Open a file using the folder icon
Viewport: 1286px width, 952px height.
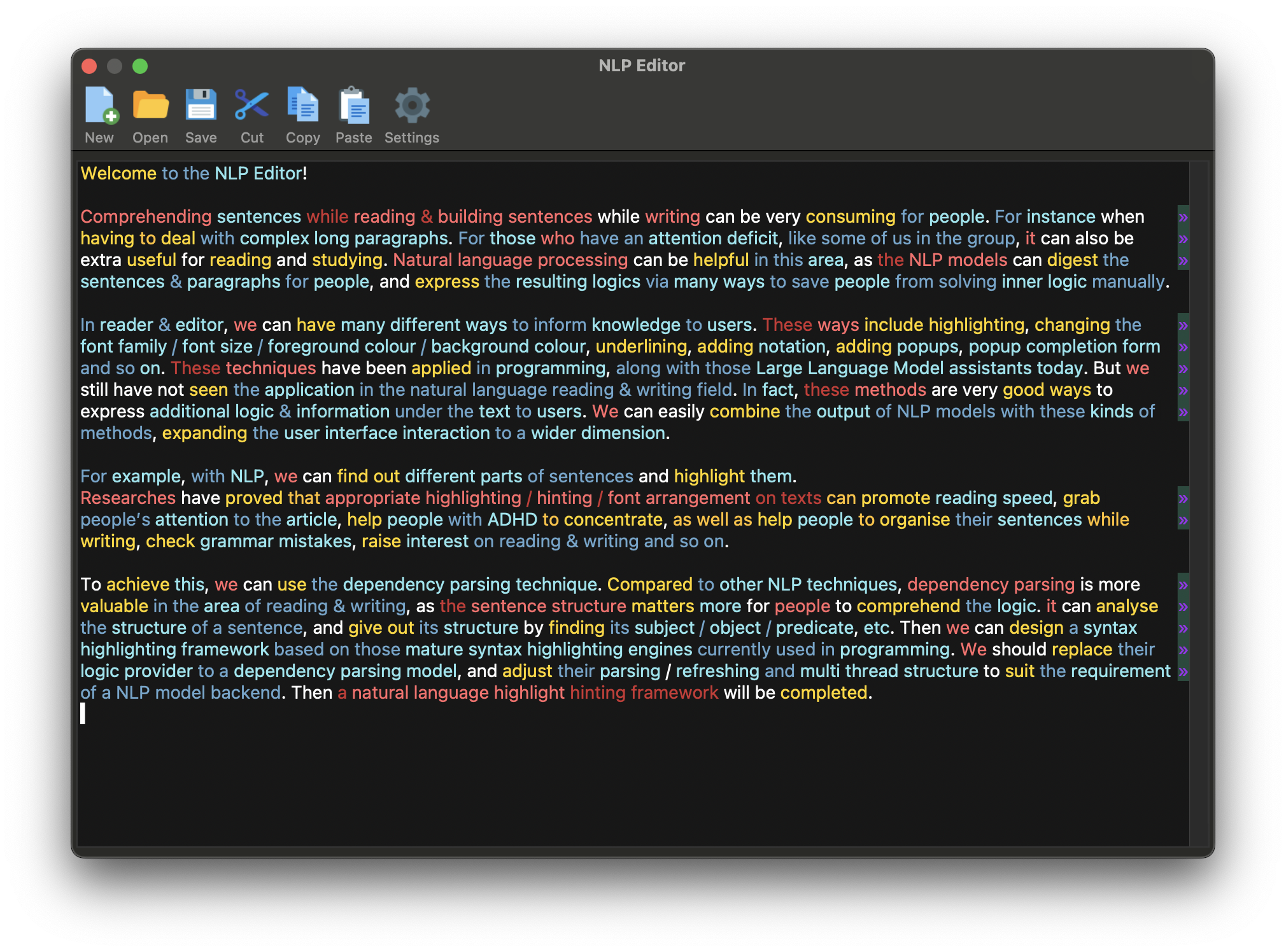coord(150,105)
